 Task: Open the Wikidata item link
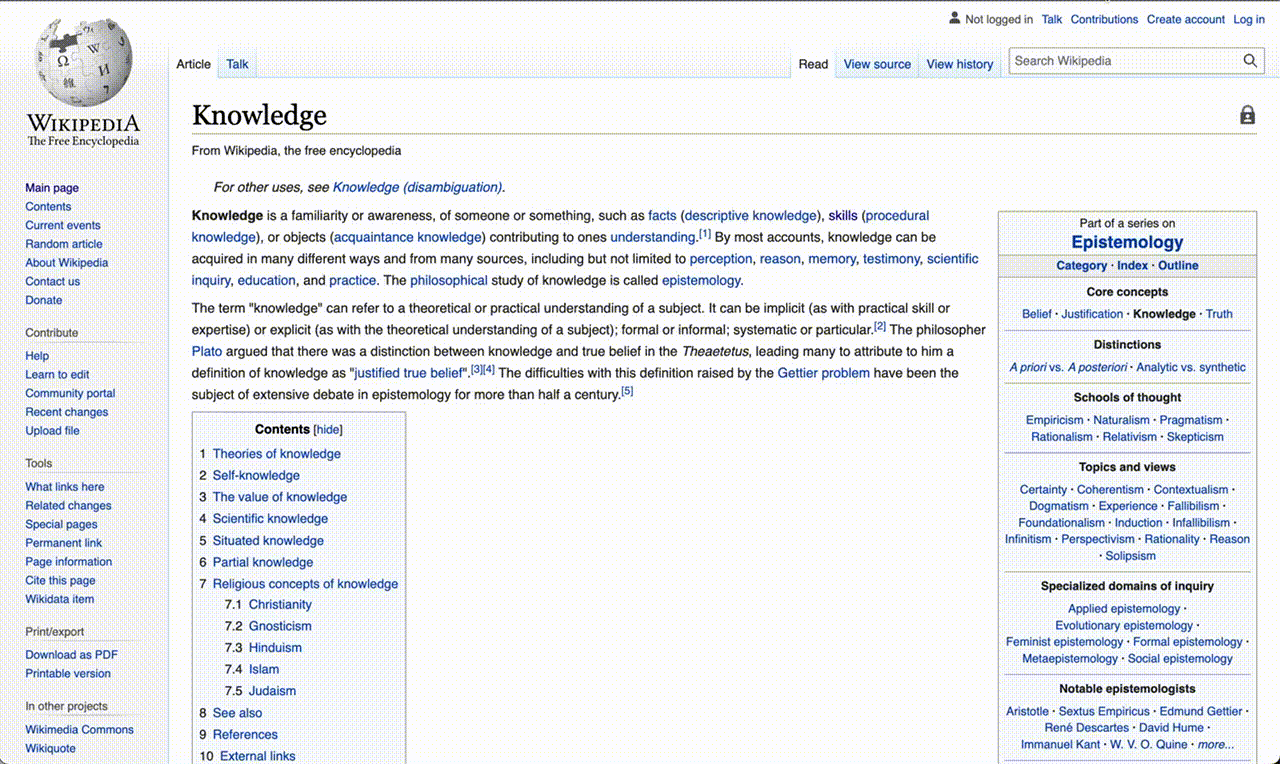60,599
